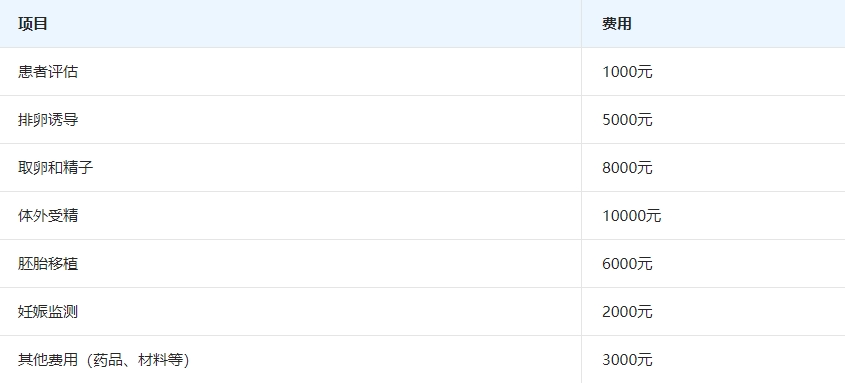Image resolution: width=845 pixels, height=383 pixels.
Task: Click the 5000元 fee value
Action: [x=627, y=120]
